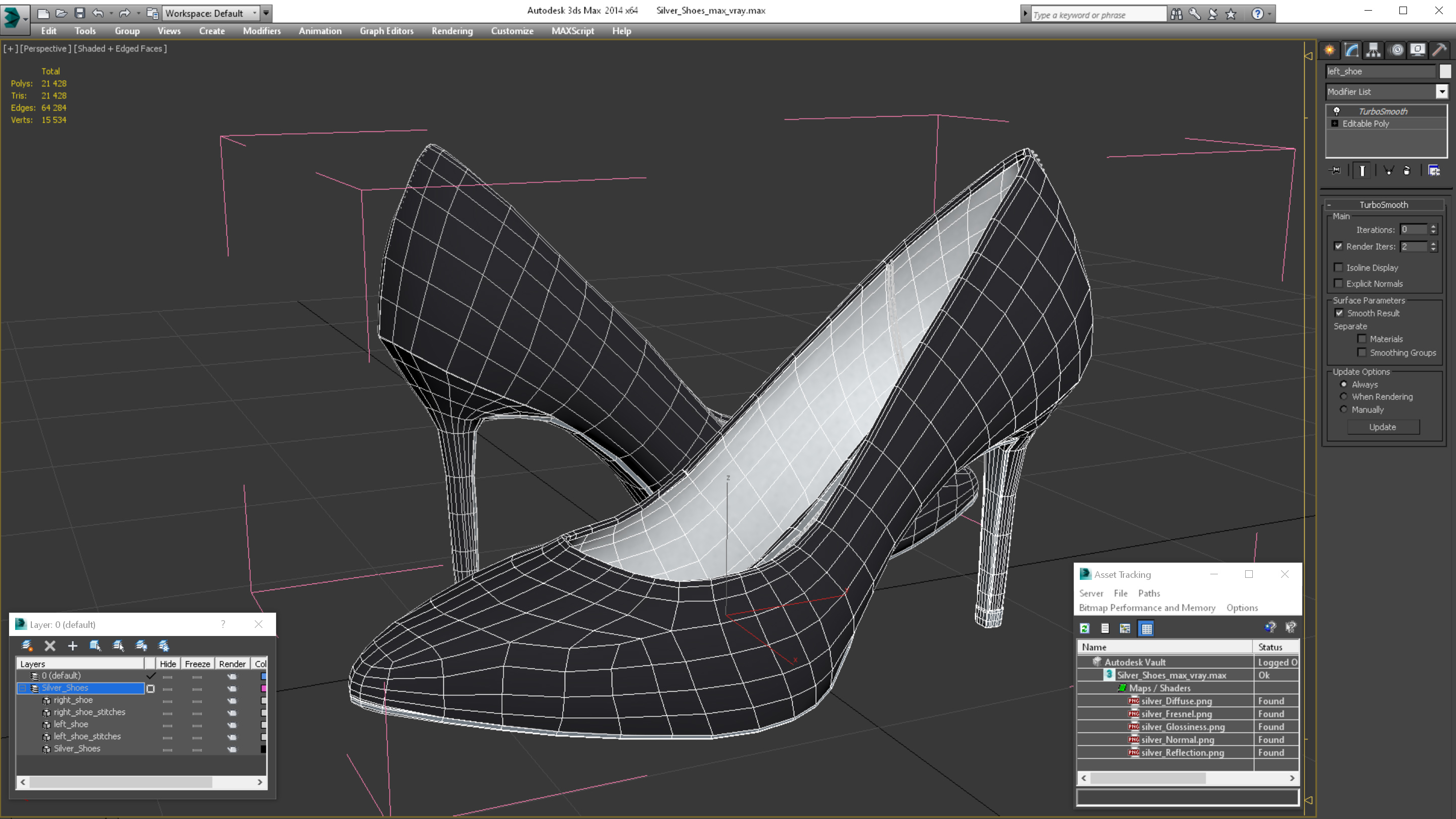
Task: Select Manually update option
Action: pyautogui.click(x=1344, y=409)
